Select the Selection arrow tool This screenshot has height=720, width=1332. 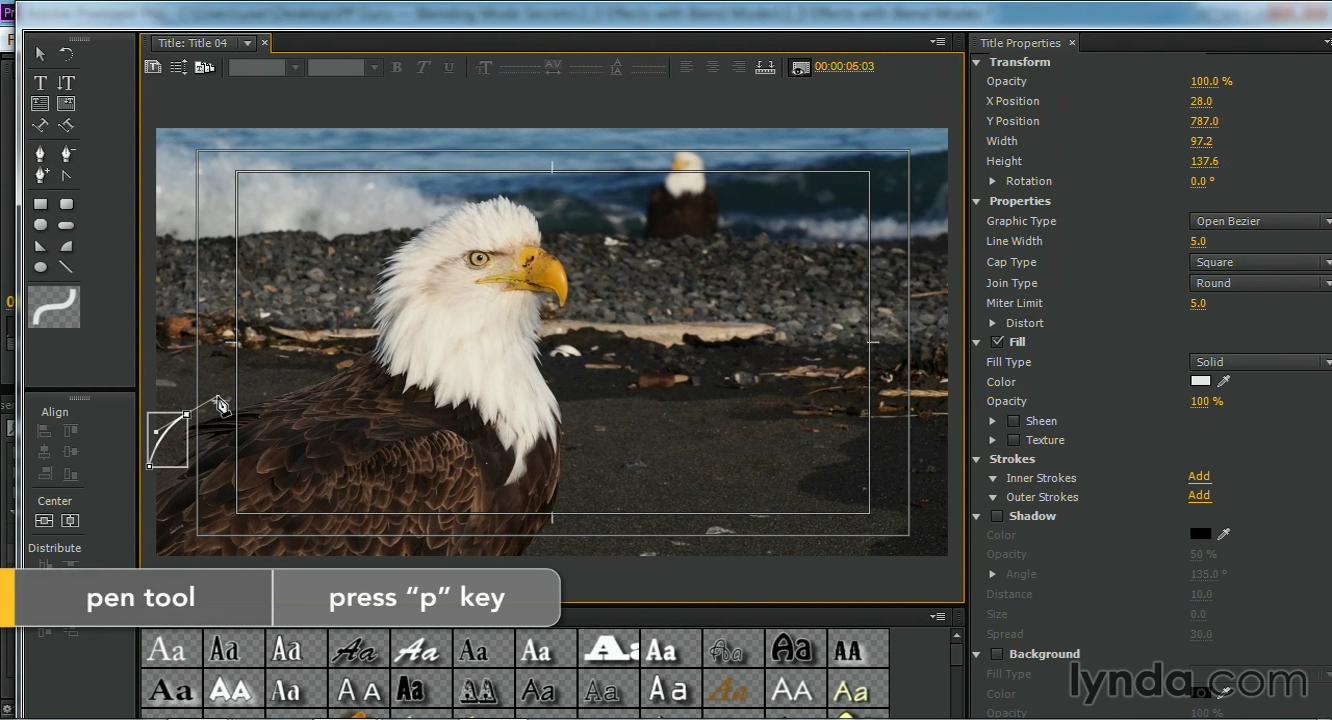click(x=40, y=54)
